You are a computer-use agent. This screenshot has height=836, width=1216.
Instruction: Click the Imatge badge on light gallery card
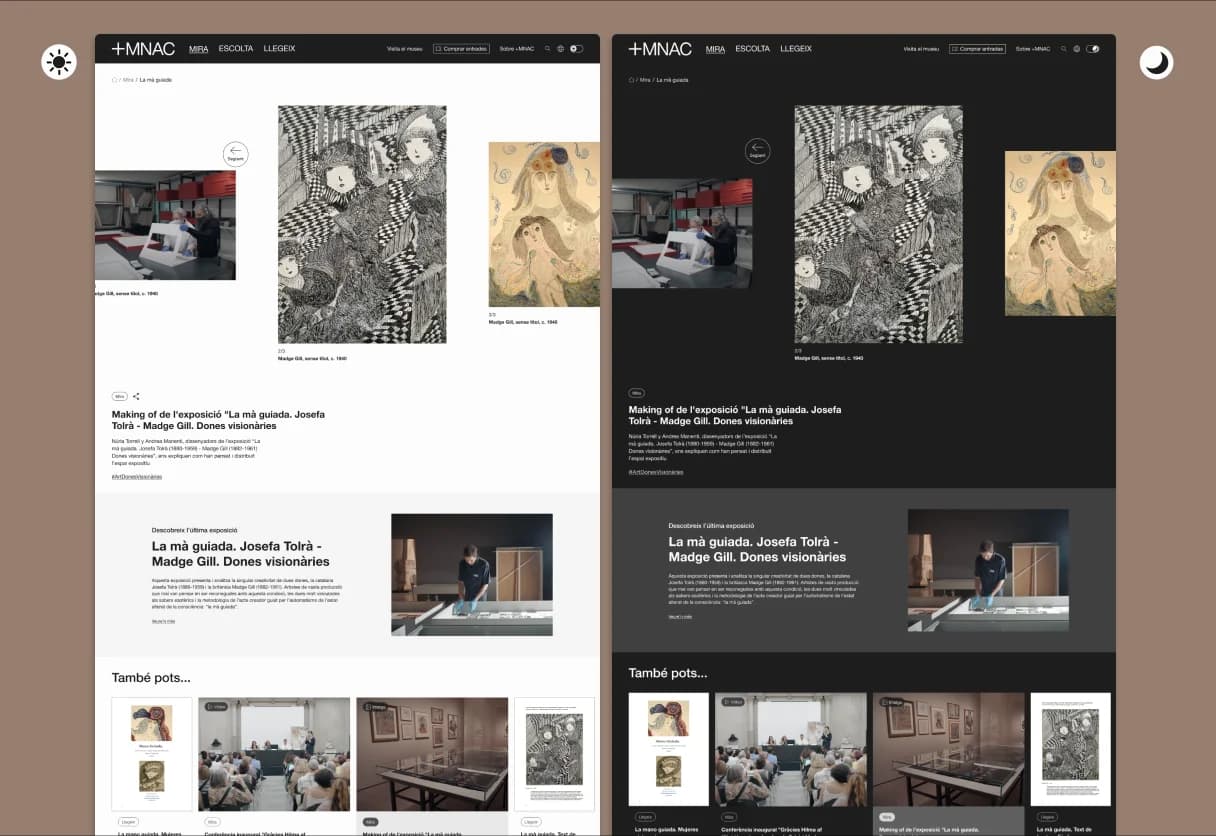pos(375,707)
